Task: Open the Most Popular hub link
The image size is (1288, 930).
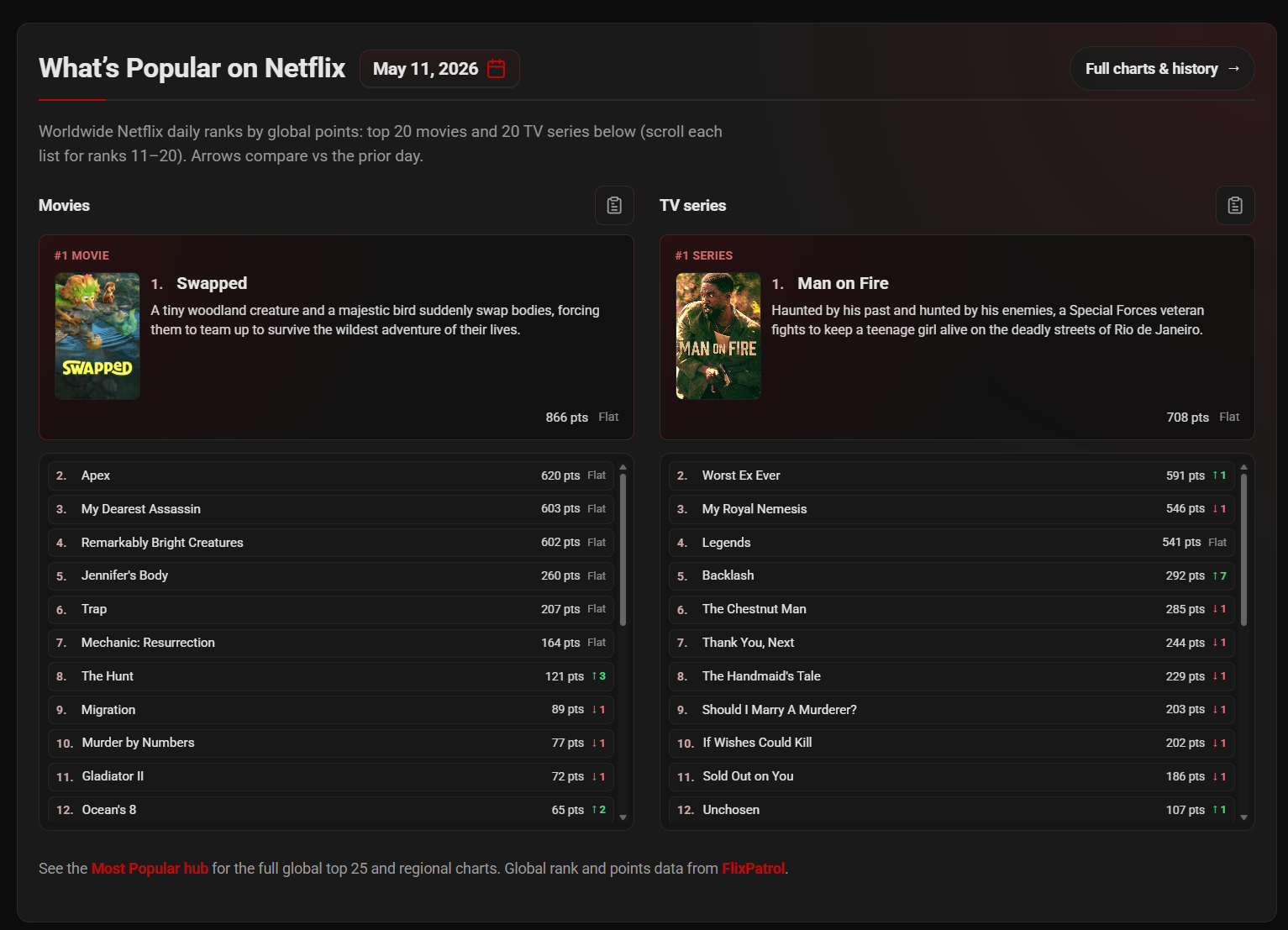Action: [150, 868]
